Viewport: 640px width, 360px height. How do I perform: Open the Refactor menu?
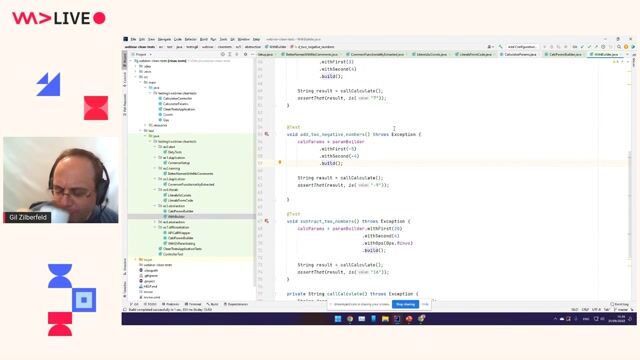[x=191, y=39]
